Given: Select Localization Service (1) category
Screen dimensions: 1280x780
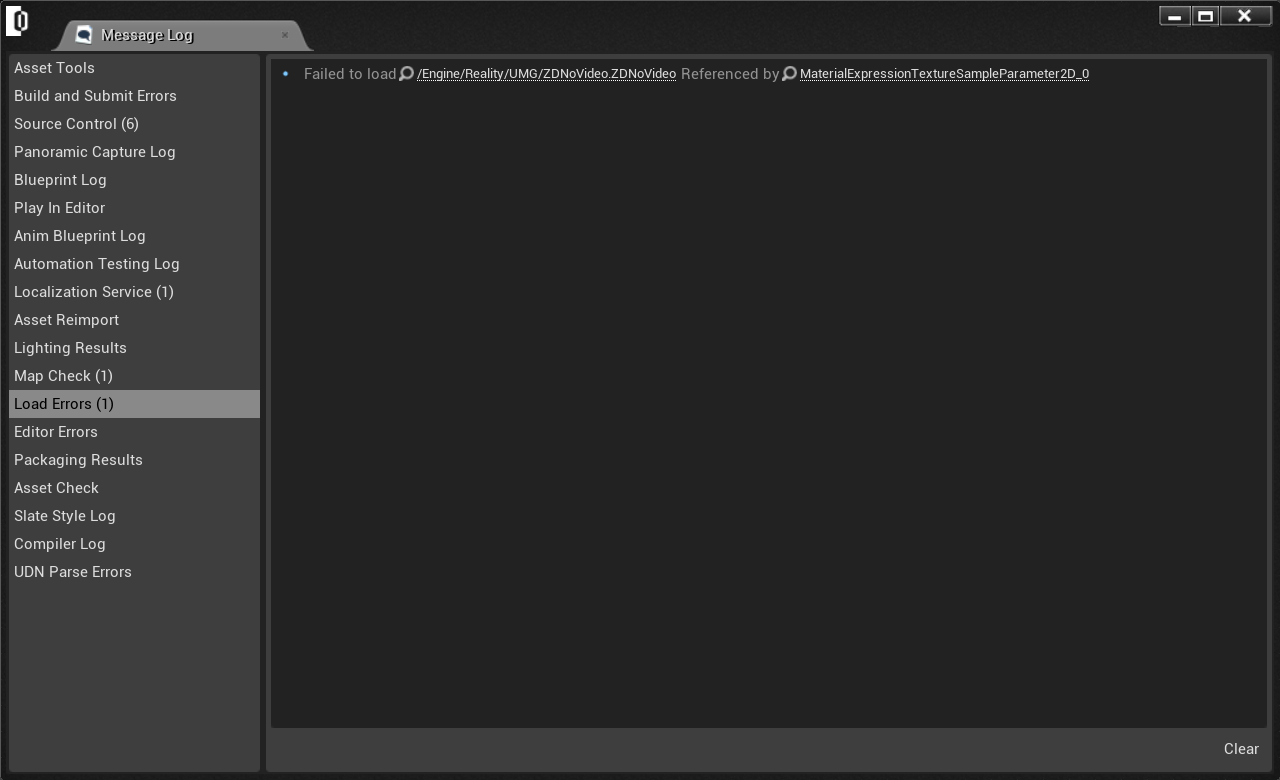Looking at the screenshot, I should tap(94, 292).
